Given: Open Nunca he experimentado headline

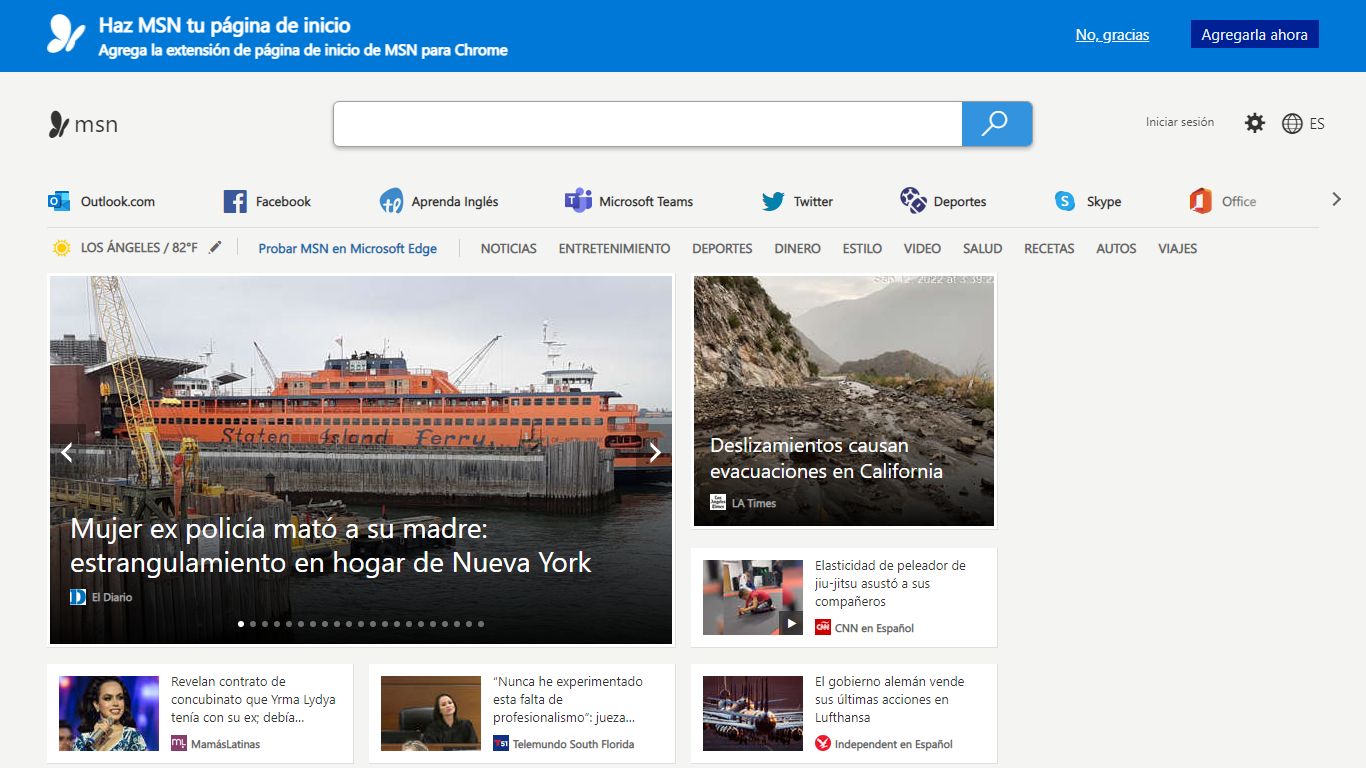Looking at the screenshot, I should (x=568, y=699).
